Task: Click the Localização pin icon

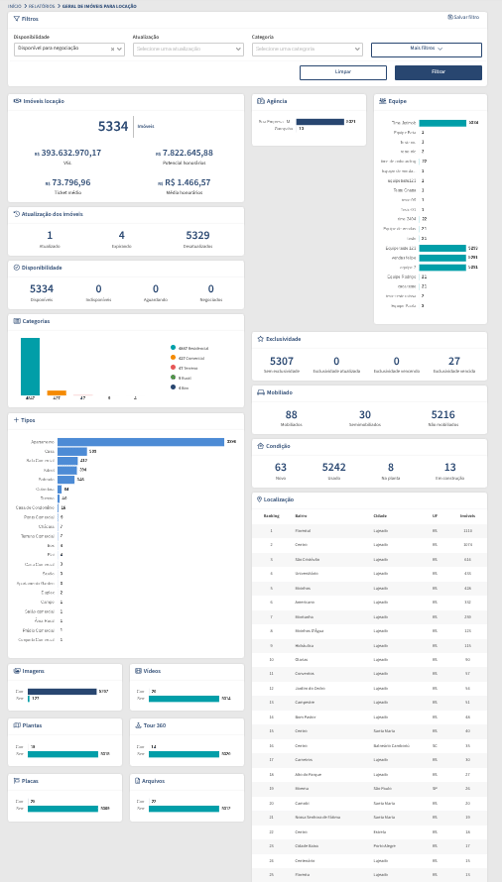Action: [x=259, y=500]
